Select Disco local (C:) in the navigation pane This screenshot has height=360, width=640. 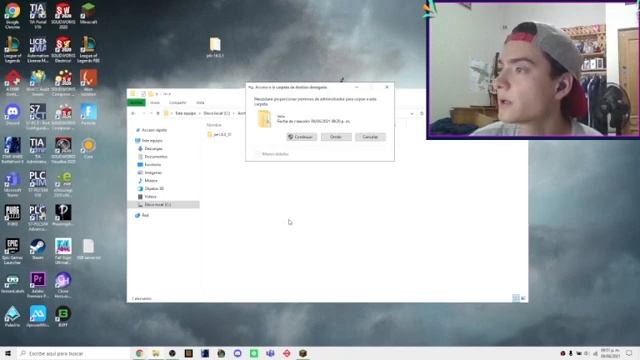[x=163, y=204]
